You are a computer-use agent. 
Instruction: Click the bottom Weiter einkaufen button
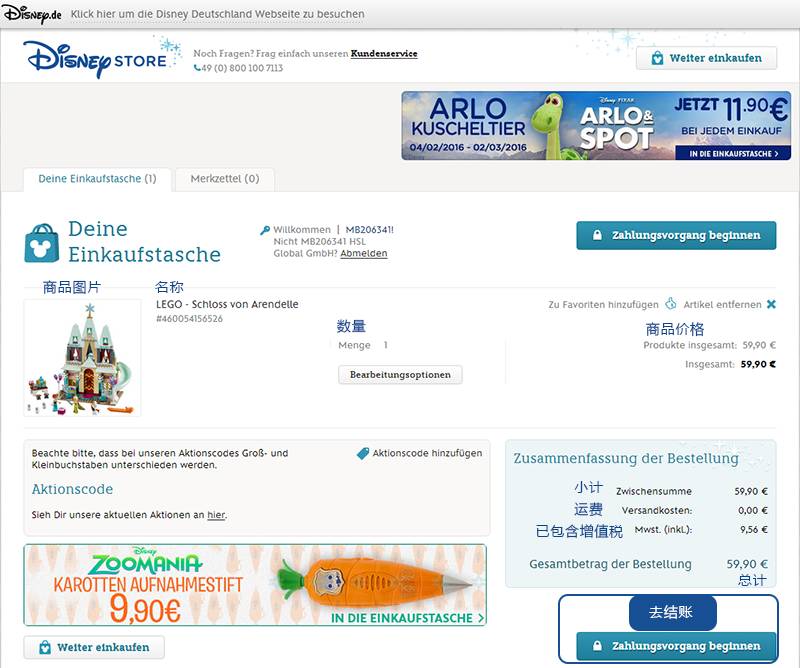click(x=94, y=647)
